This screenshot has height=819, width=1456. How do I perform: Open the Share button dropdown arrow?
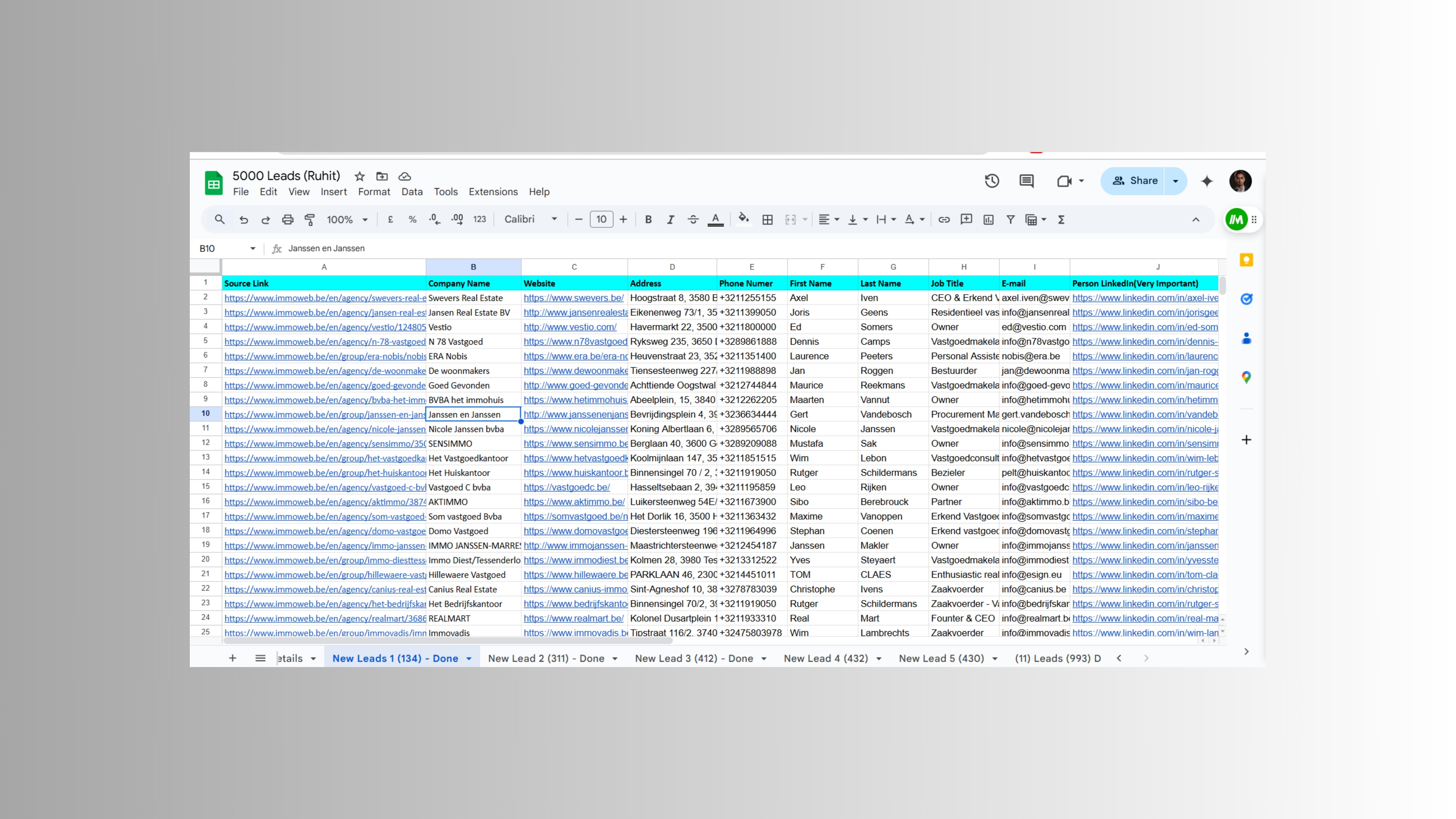pos(1176,181)
